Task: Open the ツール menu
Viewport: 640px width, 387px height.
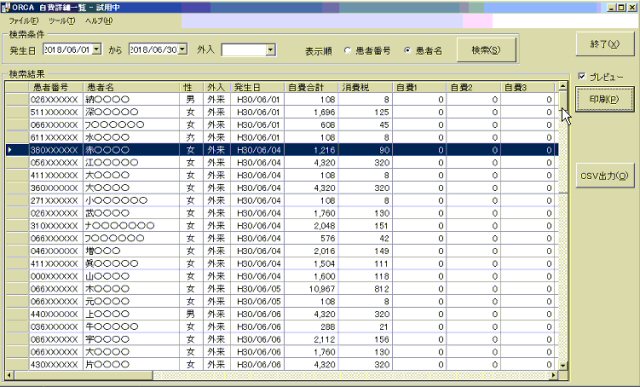Action: tap(61, 21)
